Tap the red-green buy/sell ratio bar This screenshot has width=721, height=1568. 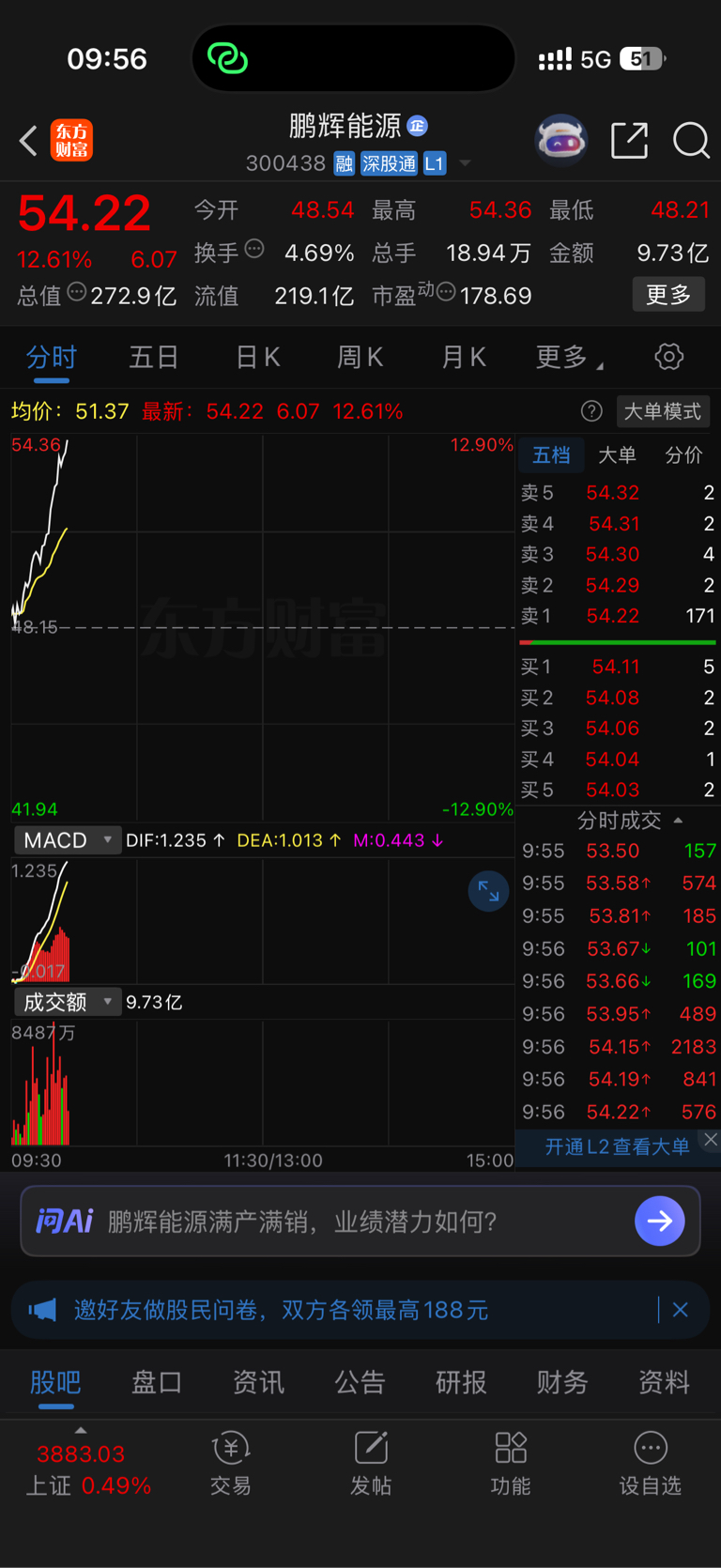tap(618, 642)
